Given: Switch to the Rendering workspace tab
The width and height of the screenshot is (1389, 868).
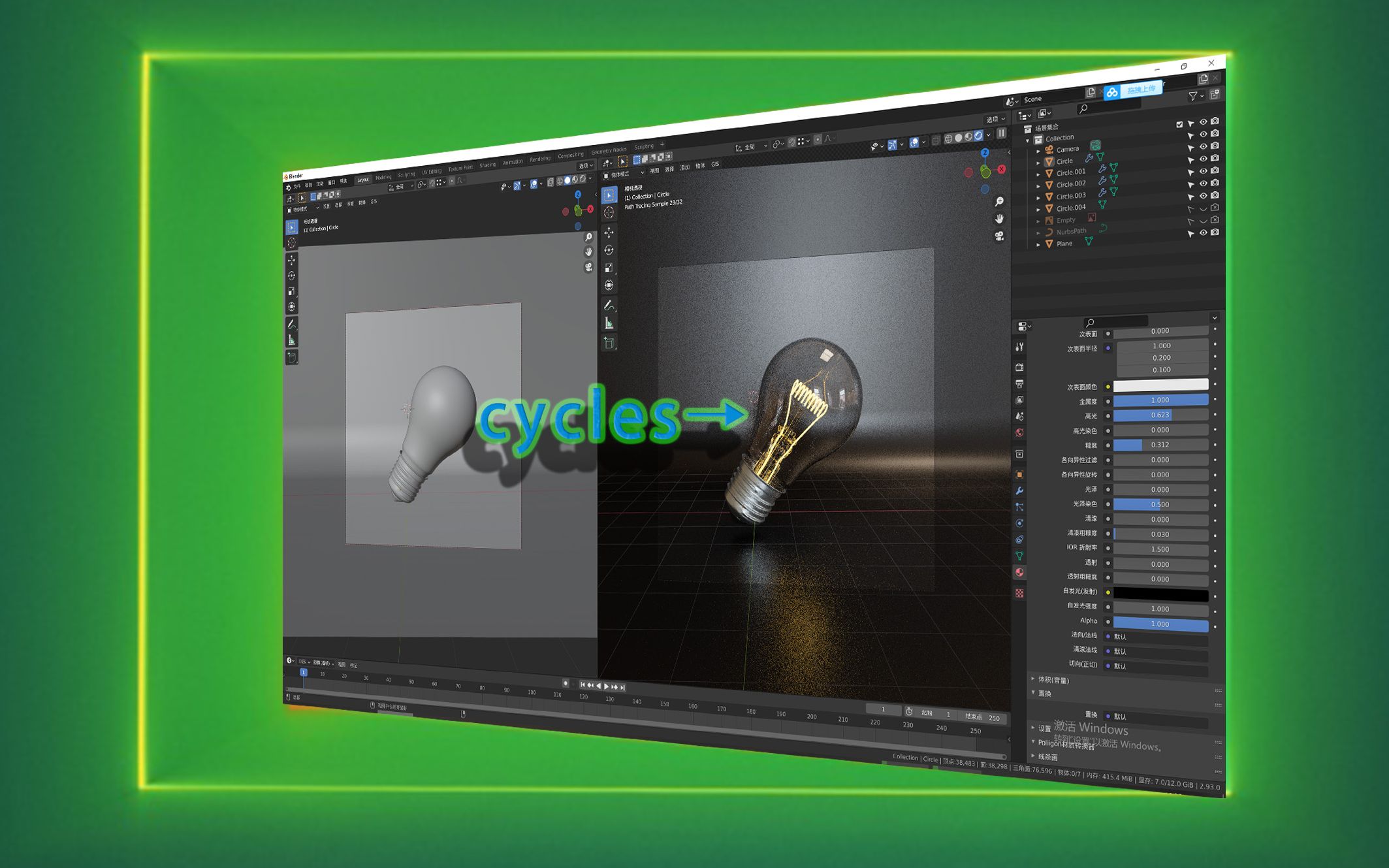Looking at the screenshot, I should [539, 159].
